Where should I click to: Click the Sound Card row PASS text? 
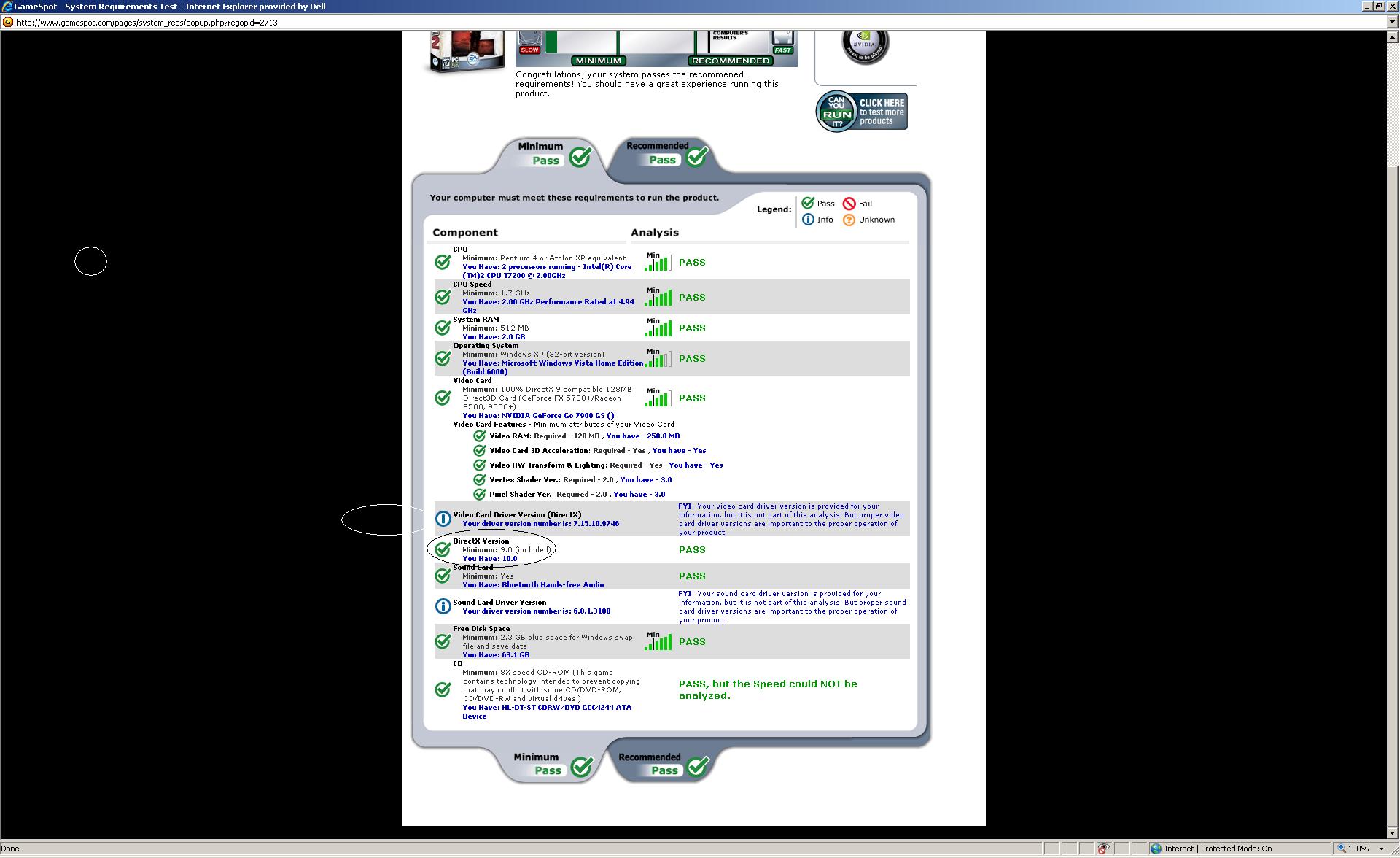tap(692, 576)
